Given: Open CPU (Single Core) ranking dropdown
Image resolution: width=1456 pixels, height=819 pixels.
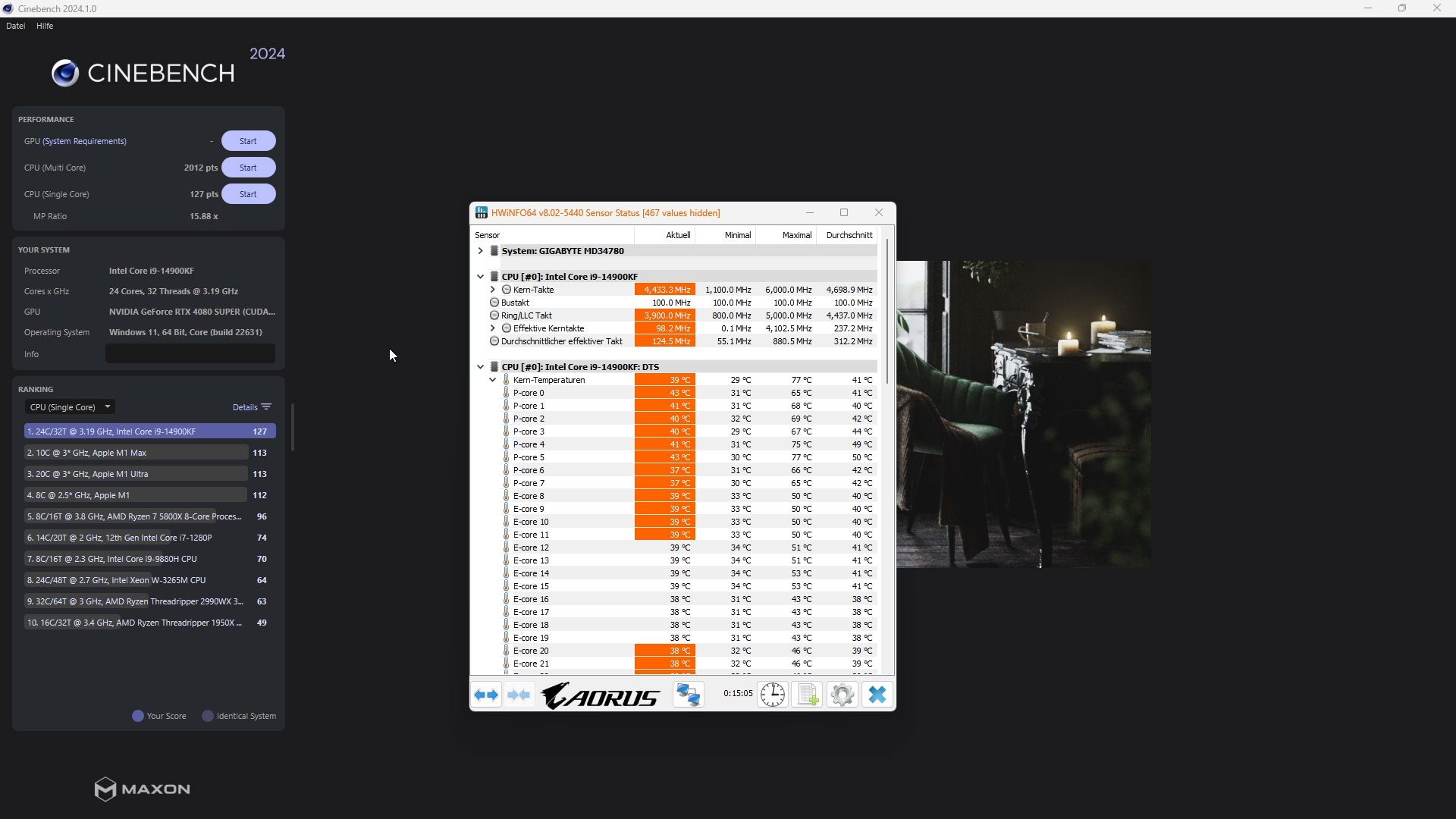Looking at the screenshot, I should [x=70, y=407].
